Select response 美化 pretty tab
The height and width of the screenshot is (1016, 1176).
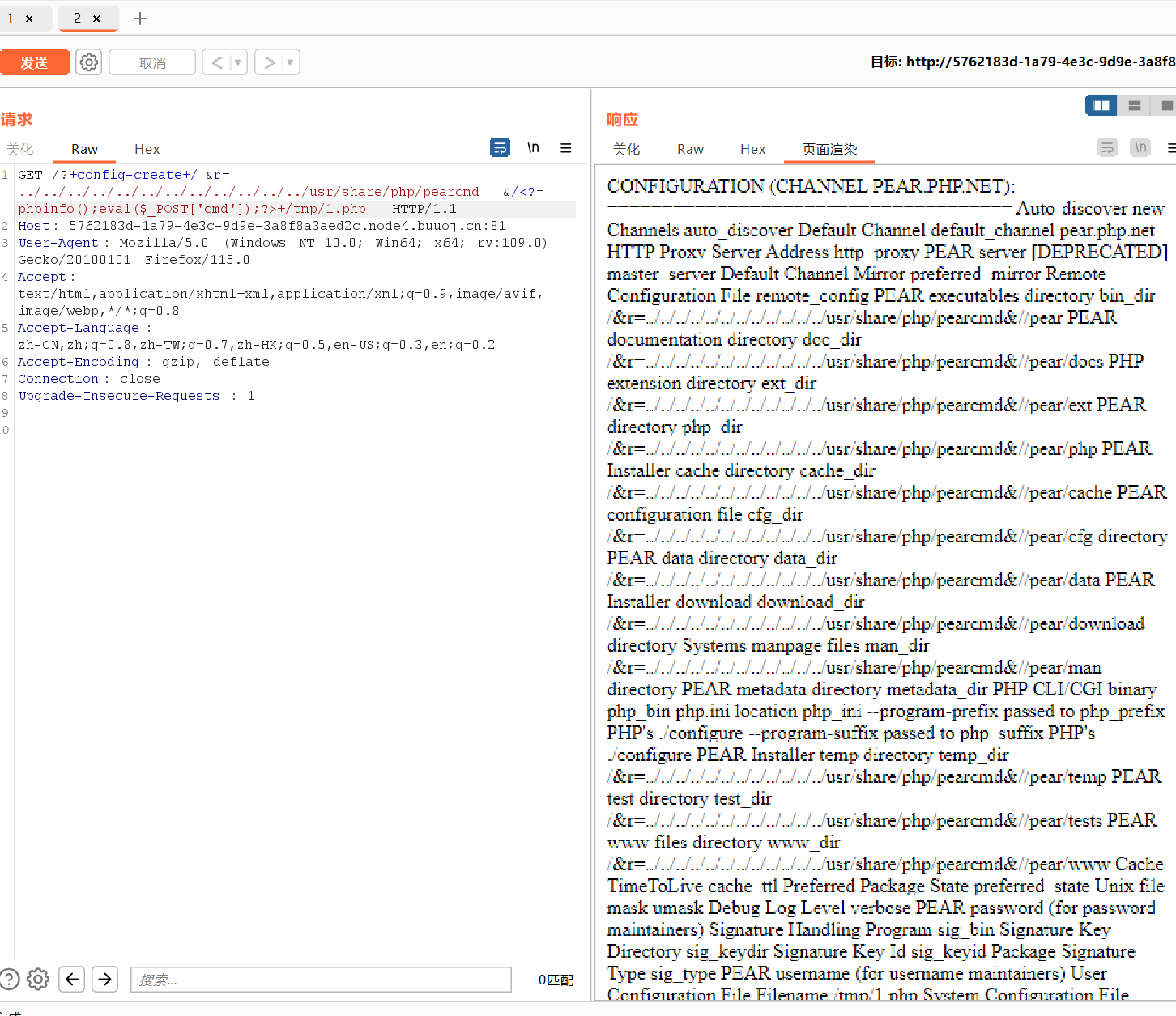pyautogui.click(x=626, y=149)
